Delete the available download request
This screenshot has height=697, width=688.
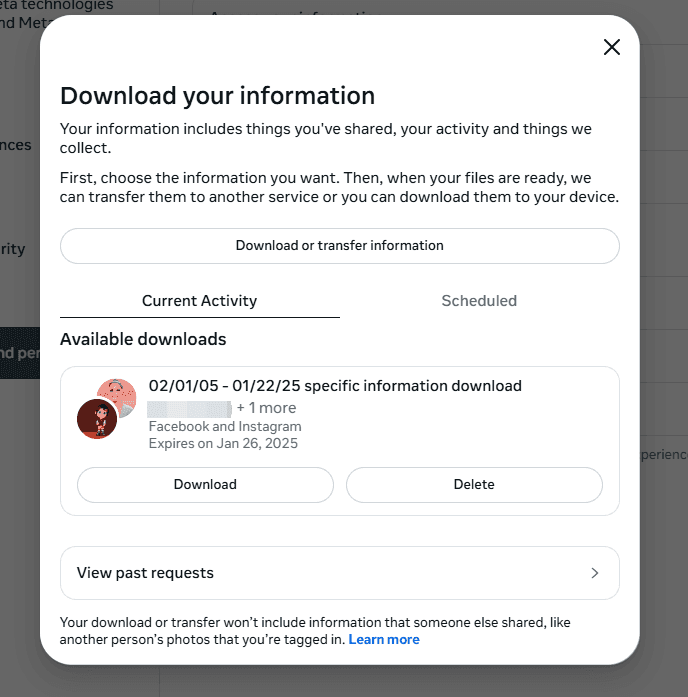pyautogui.click(x=474, y=484)
